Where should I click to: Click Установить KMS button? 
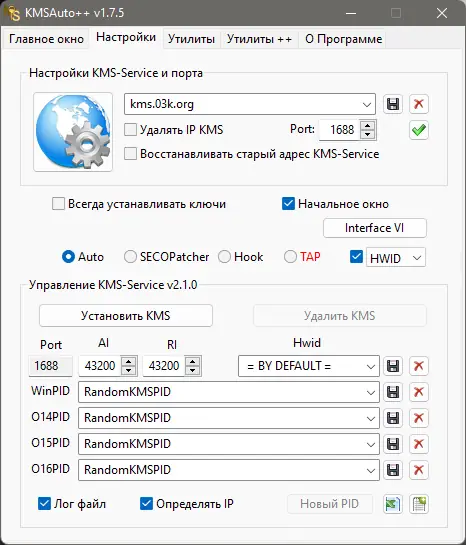pos(126,316)
